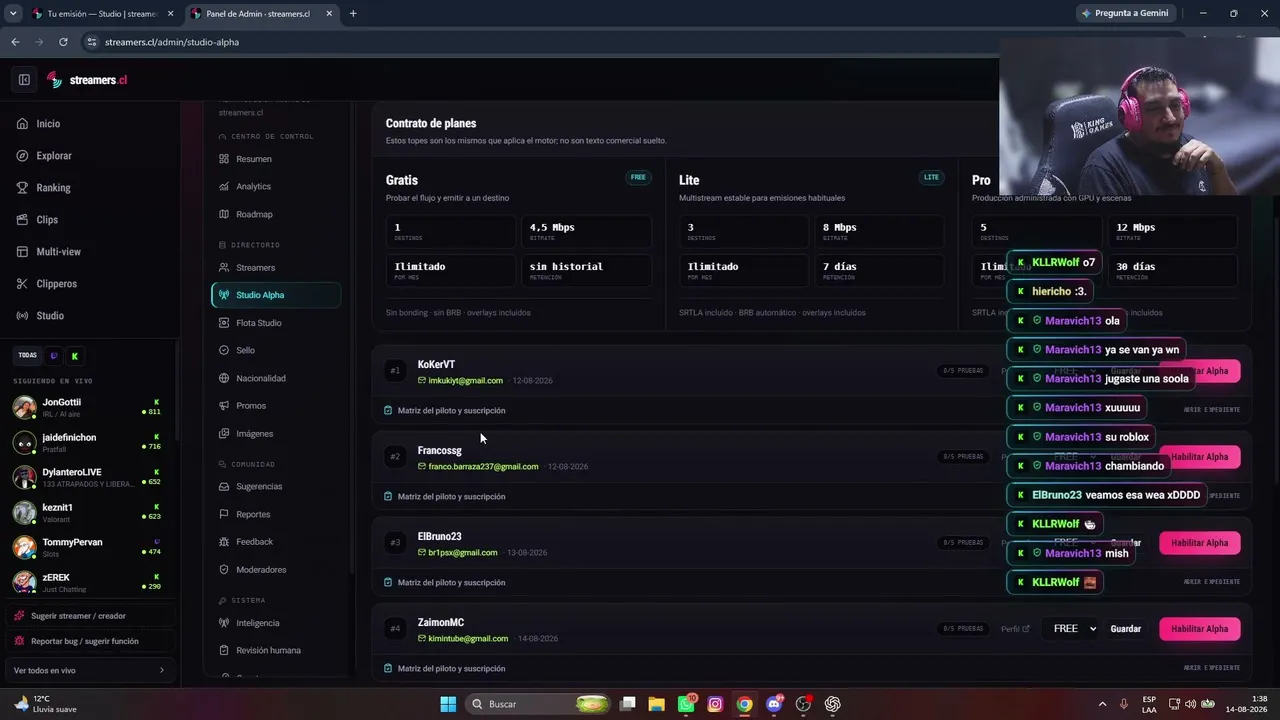This screenshot has height=720, width=1280.
Task: Click imkukiyt@gmail.com email link for KoKerVT
Action: point(465,381)
